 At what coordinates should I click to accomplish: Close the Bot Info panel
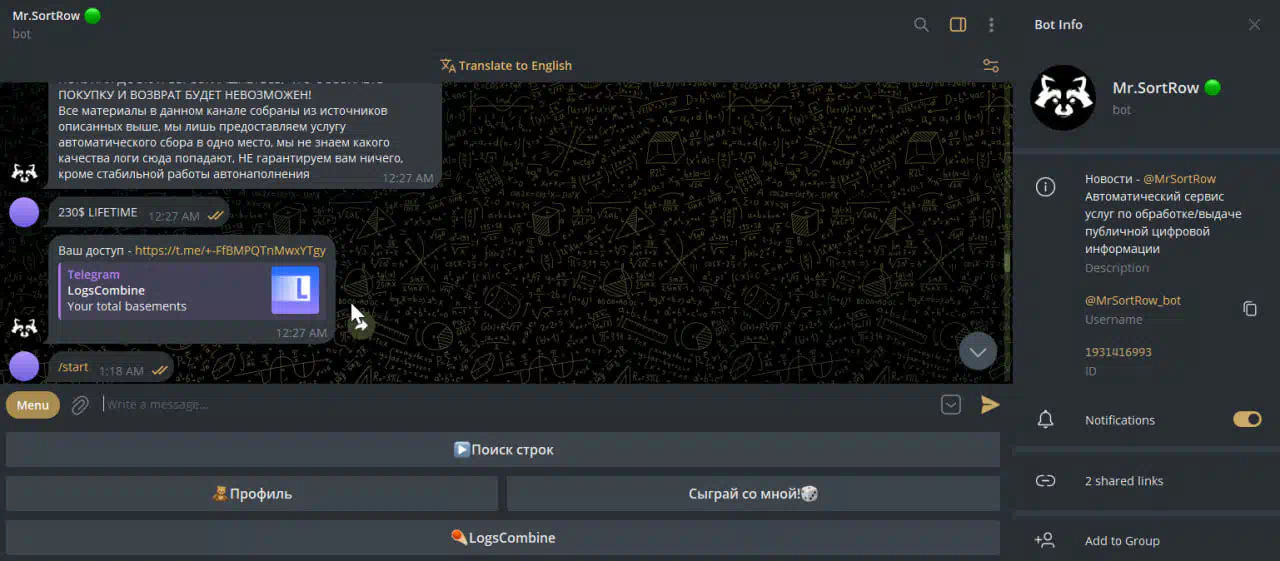(1254, 25)
